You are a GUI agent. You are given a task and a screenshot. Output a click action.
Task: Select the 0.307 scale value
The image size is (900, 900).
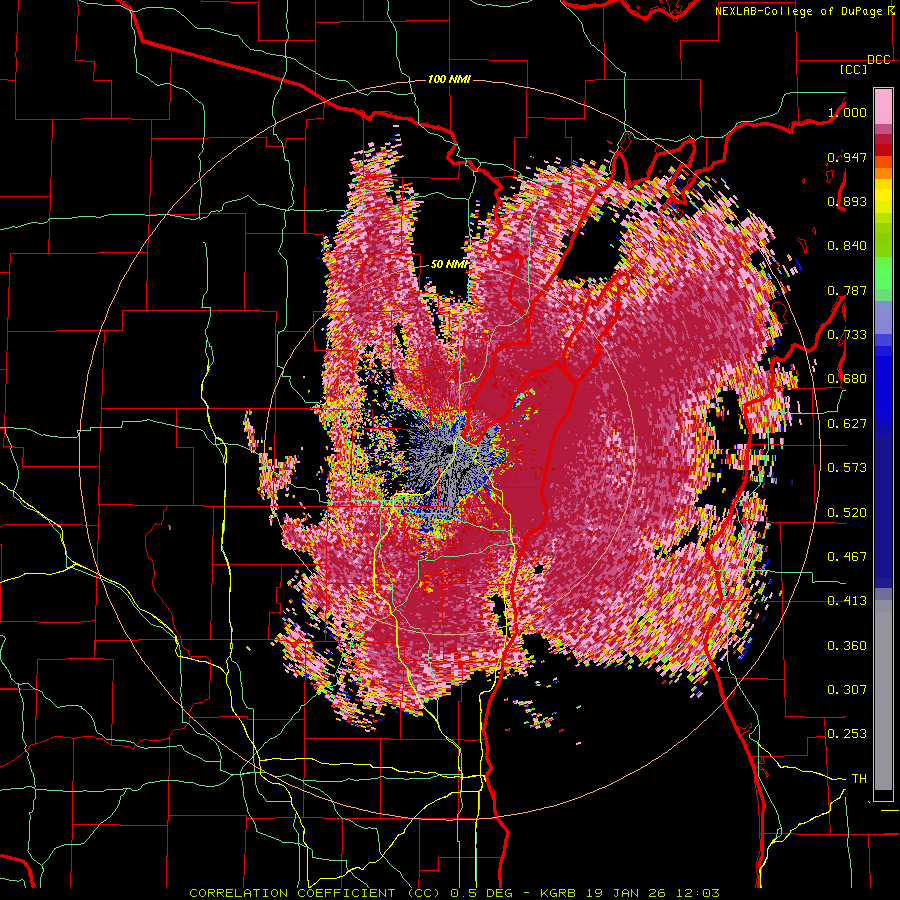pos(847,689)
